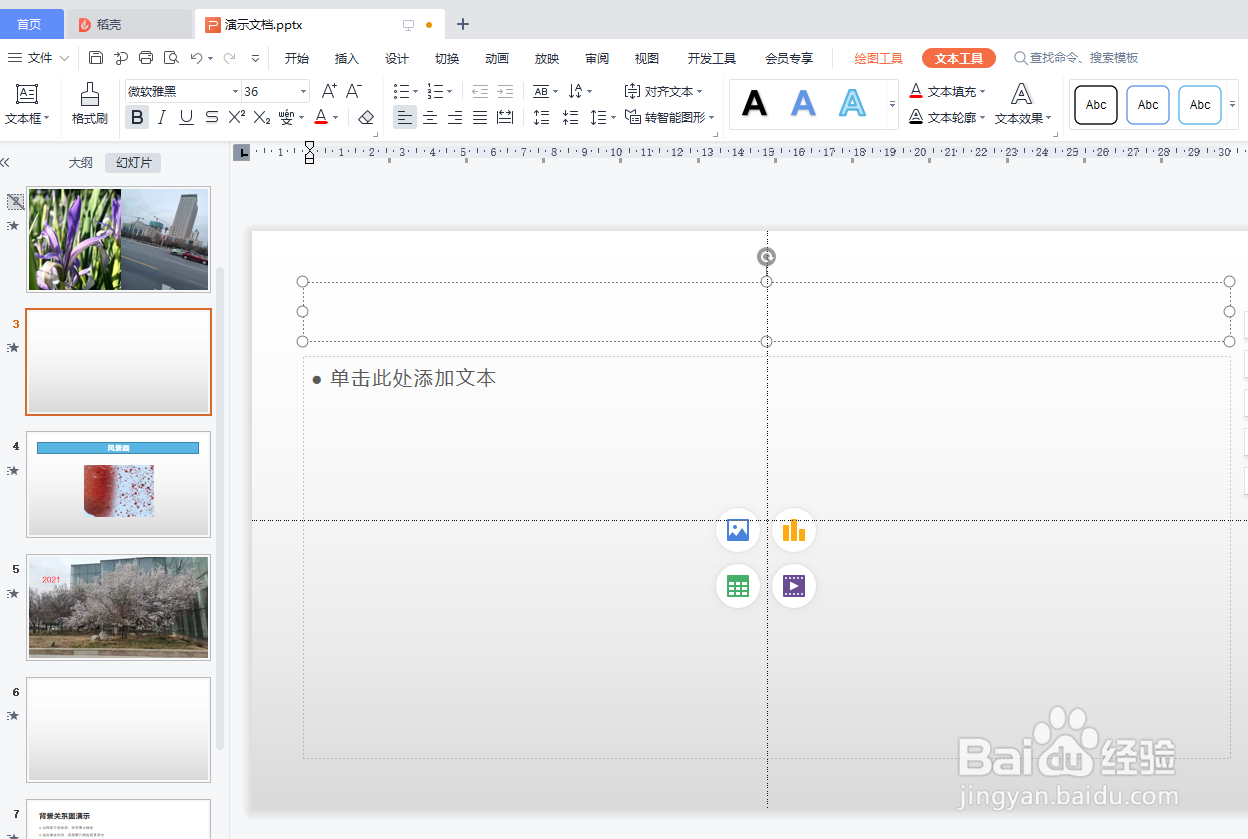The image size is (1248, 839).
Task: Apply superscript X² formatting
Action: click(x=237, y=117)
